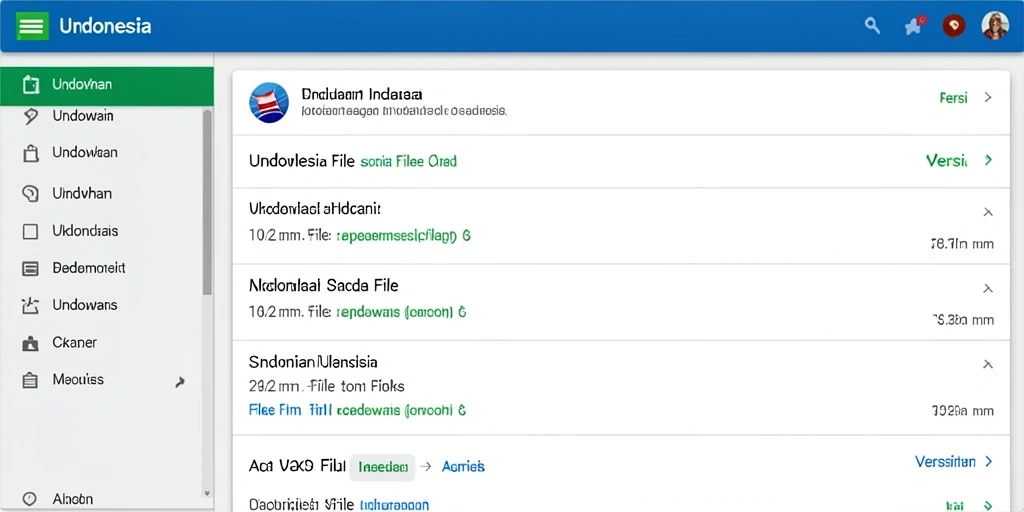The image size is (1024, 512).
Task: Click the red circular icon in header
Action: point(954,25)
